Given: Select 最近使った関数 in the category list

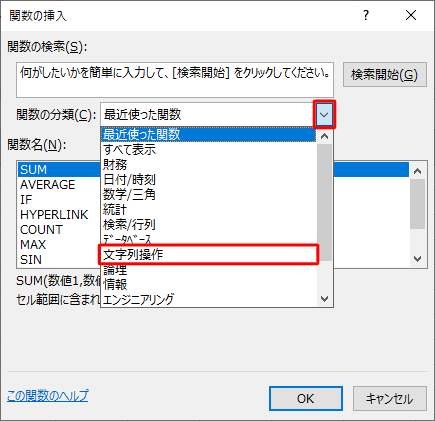Looking at the screenshot, I should [x=208, y=135].
